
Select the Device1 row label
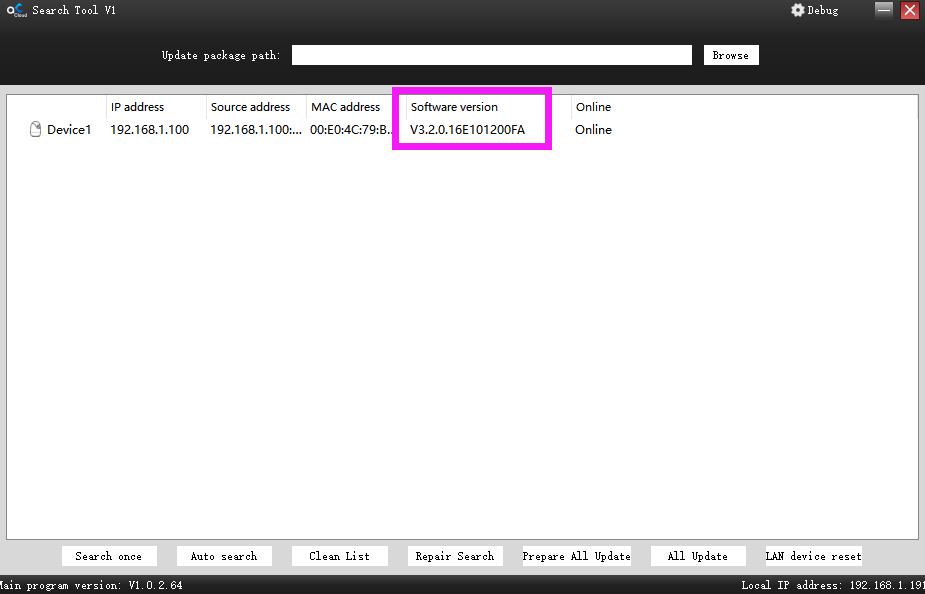69,130
